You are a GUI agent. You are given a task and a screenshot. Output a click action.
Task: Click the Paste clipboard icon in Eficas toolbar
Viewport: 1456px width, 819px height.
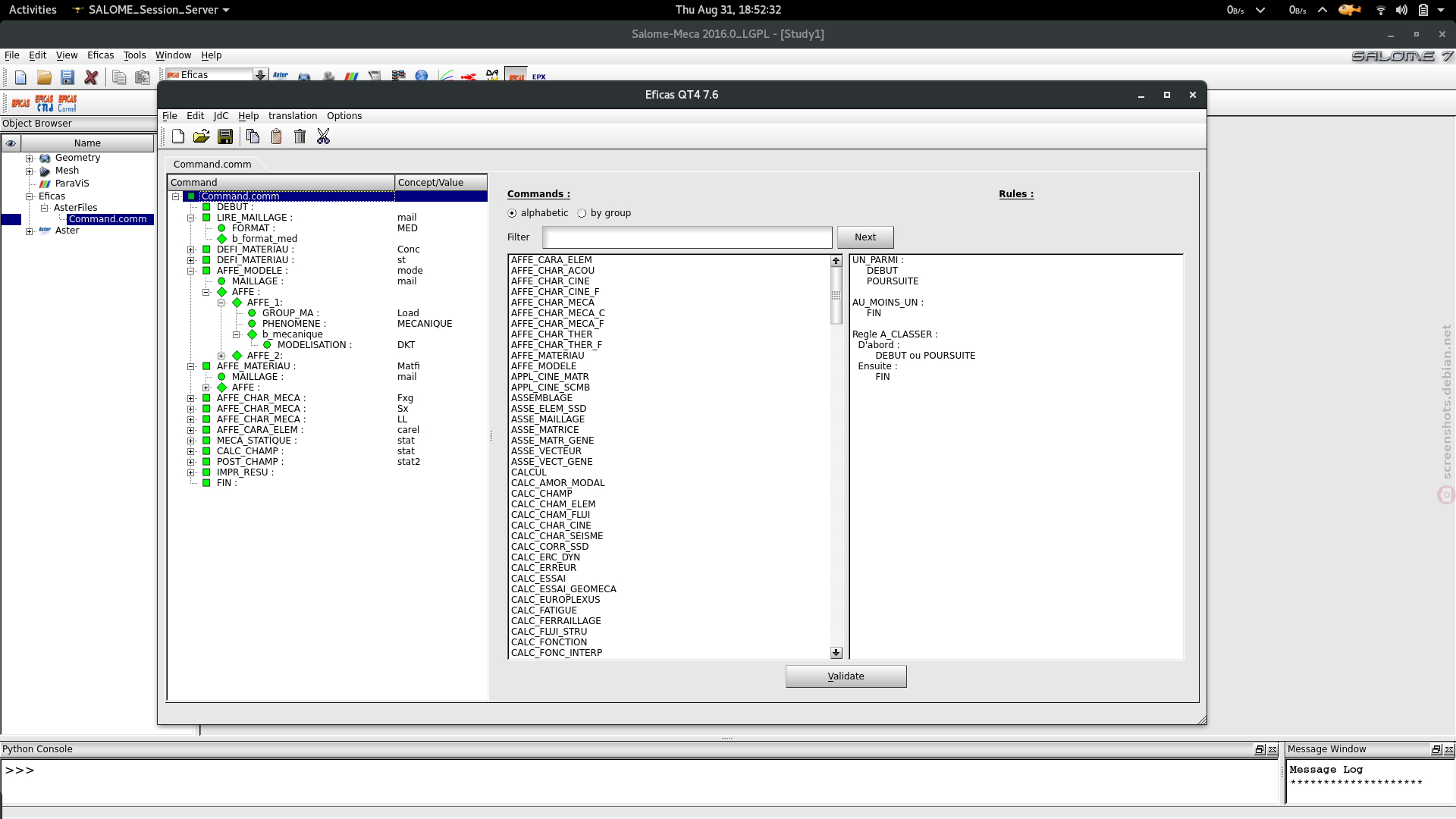[x=276, y=136]
